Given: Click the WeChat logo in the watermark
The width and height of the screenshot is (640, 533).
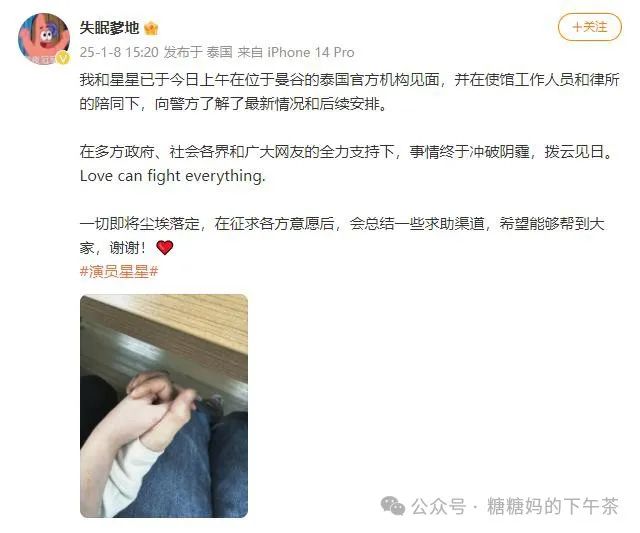Looking at the screenshot, I should (x=393, y=506).
